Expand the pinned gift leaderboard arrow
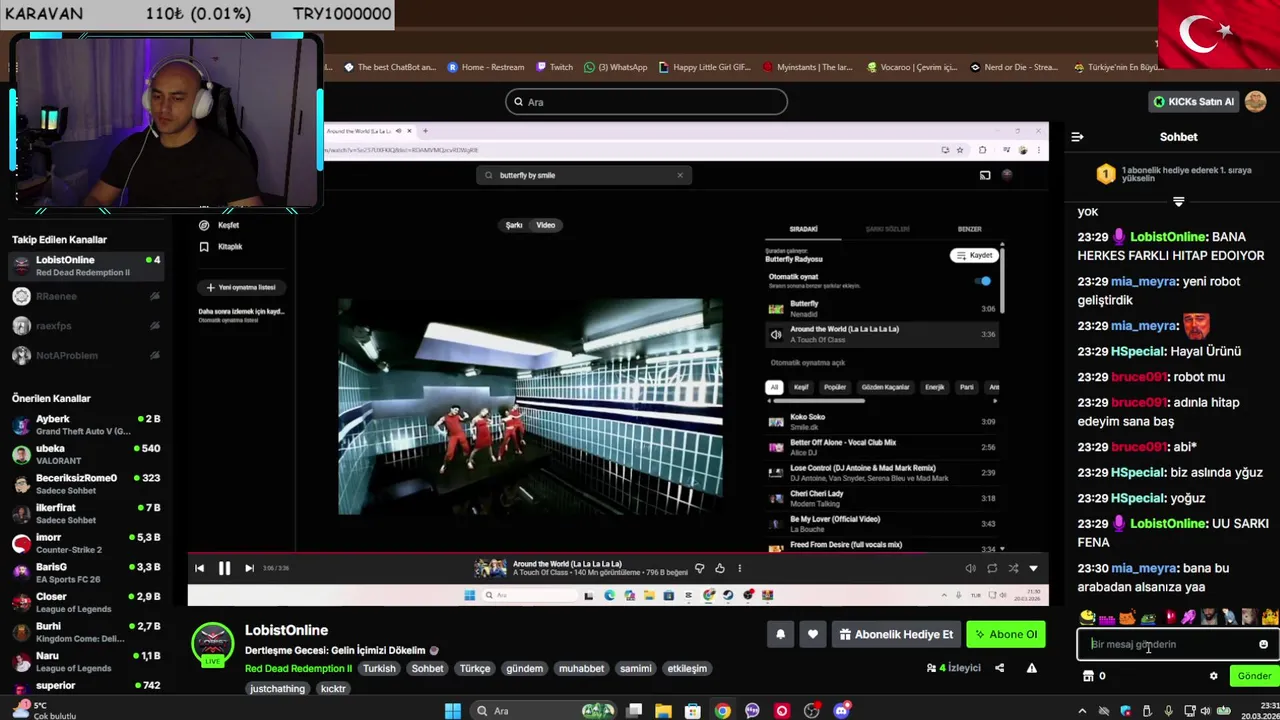1280x720 pixels. point(1178,201)
